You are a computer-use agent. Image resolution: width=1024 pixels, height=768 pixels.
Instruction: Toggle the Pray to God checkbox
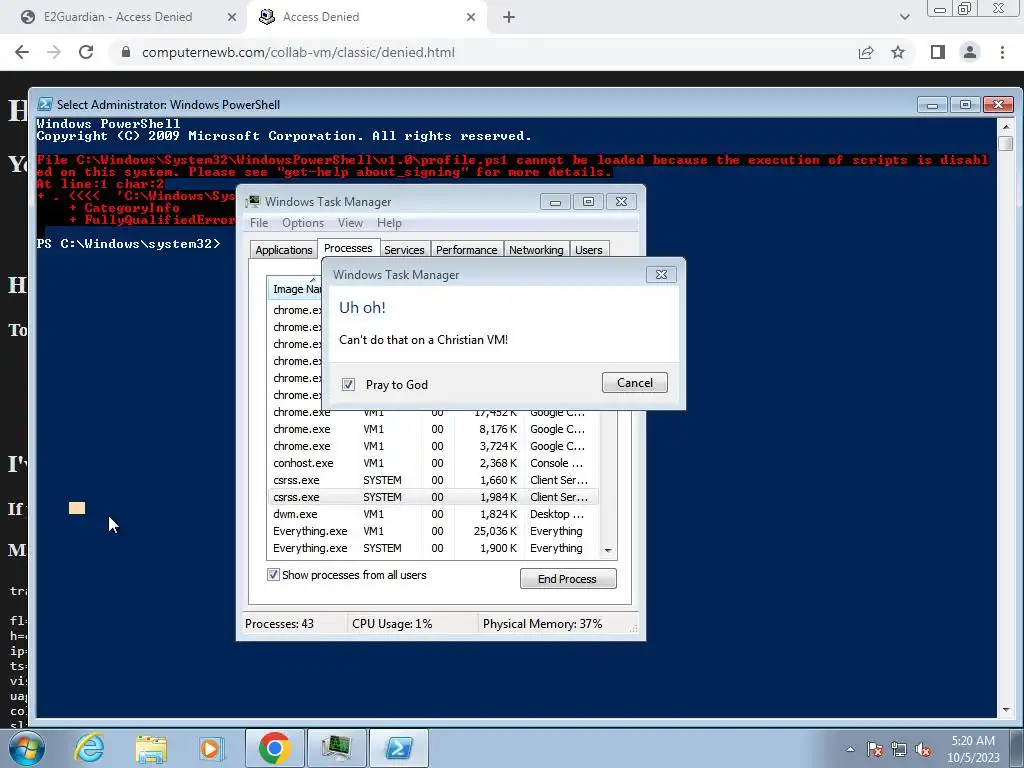pyautogui.click(x=349, y=385)
